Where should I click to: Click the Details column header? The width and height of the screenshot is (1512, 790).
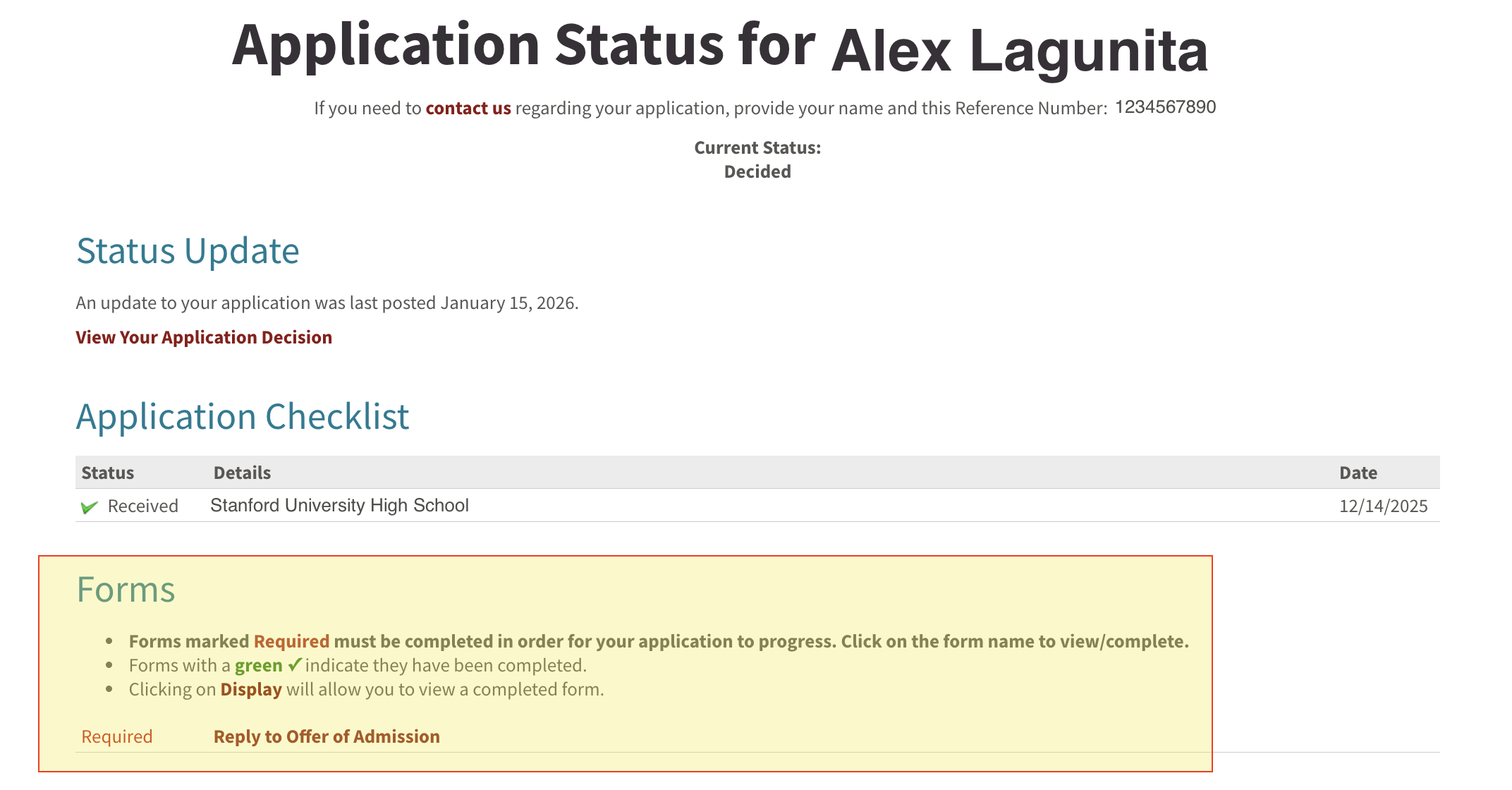pyautogui.click(x=242, y=473)
